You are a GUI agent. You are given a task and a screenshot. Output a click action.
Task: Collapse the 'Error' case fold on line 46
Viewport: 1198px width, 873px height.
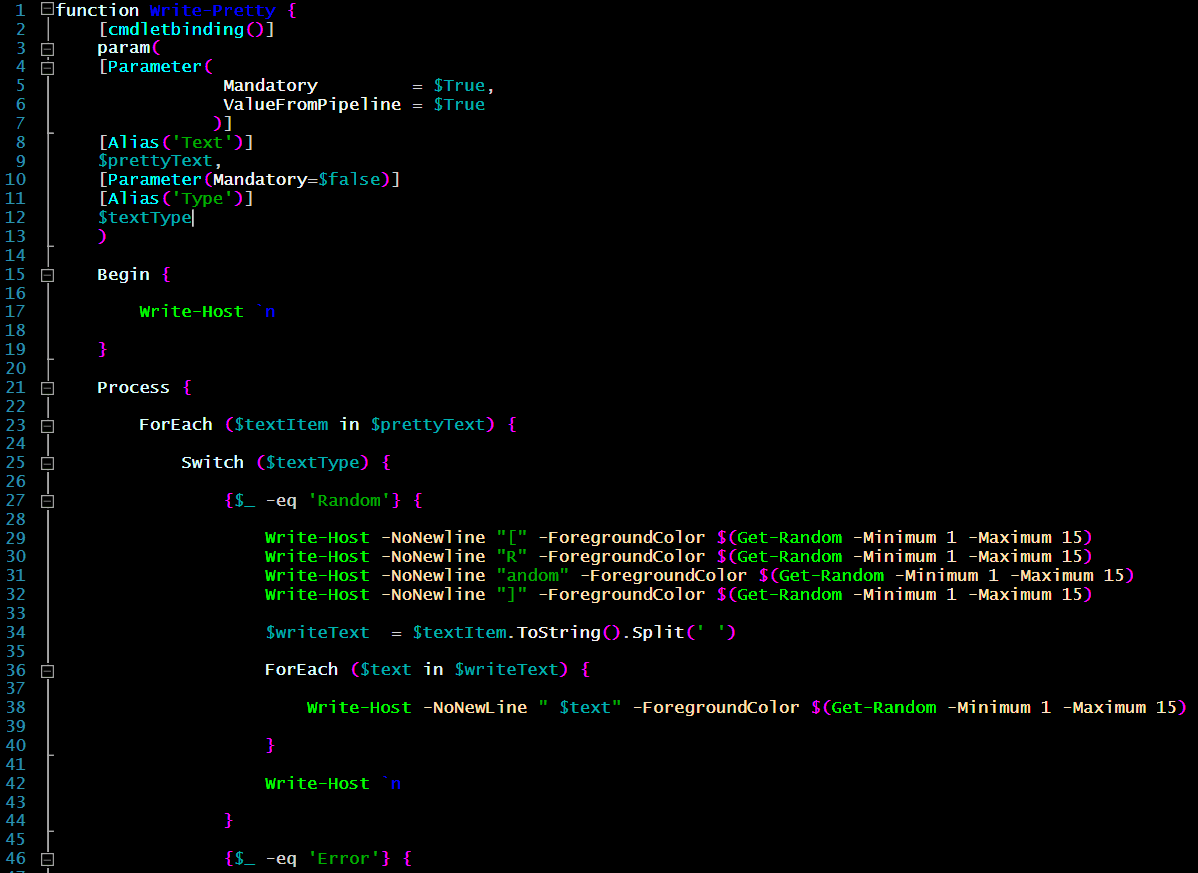click(46, 858)
